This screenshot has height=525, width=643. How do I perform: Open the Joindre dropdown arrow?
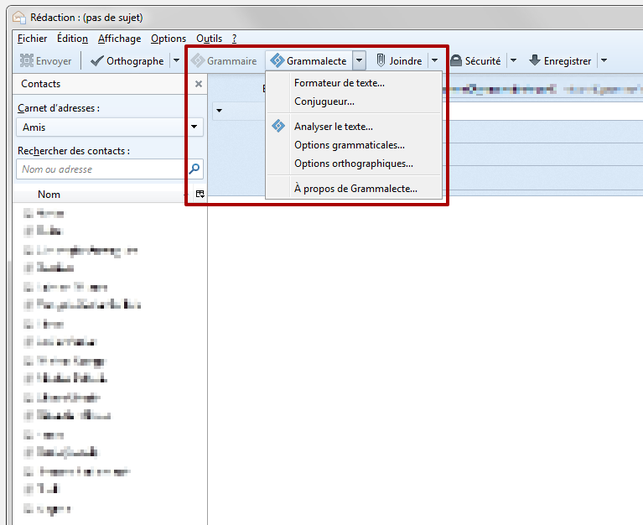tap(435, 61)
